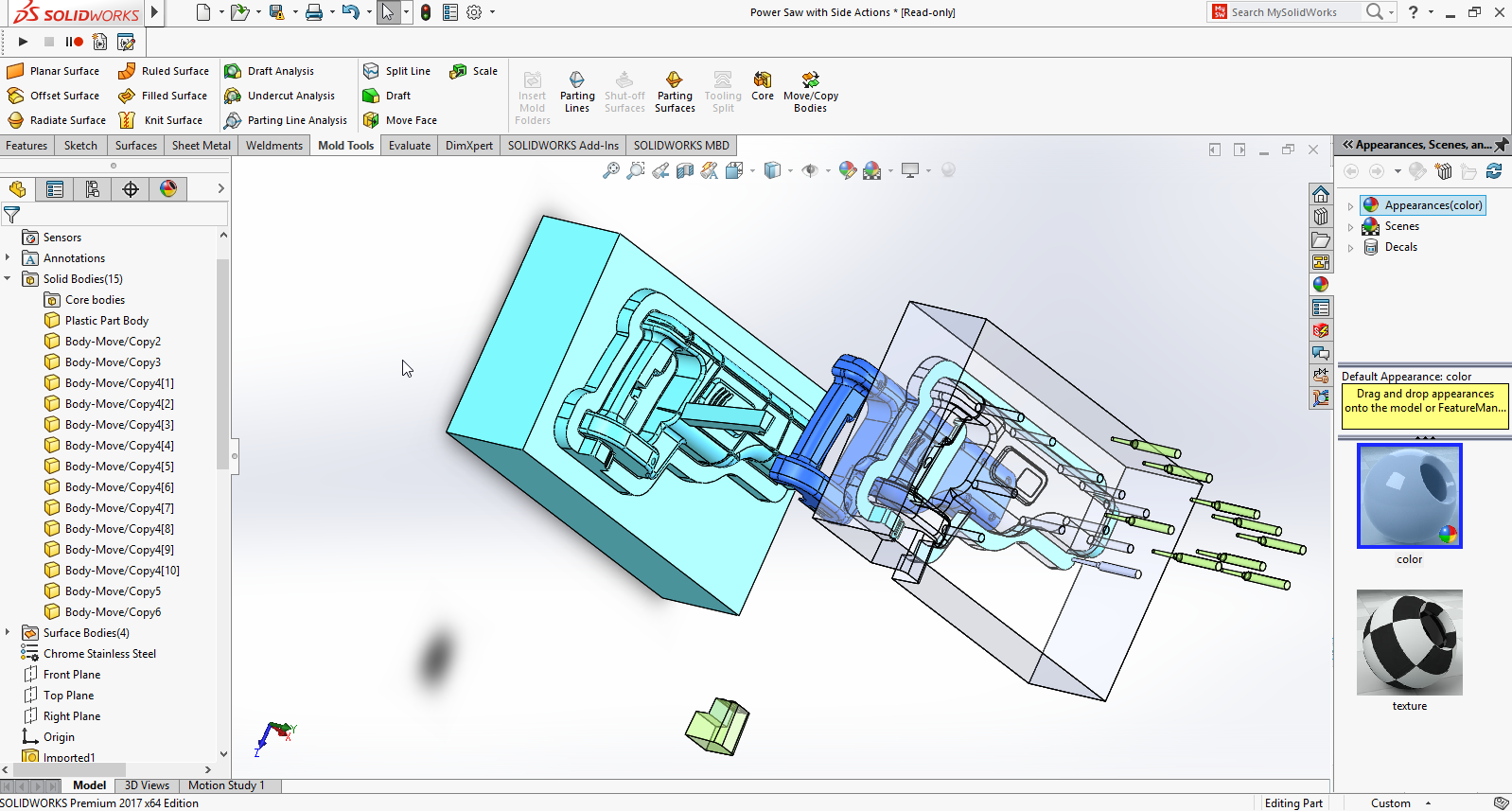Open the SOLIDWORKS MBD tab
This screenshot has width=1512, height=811.
[681, 146]
